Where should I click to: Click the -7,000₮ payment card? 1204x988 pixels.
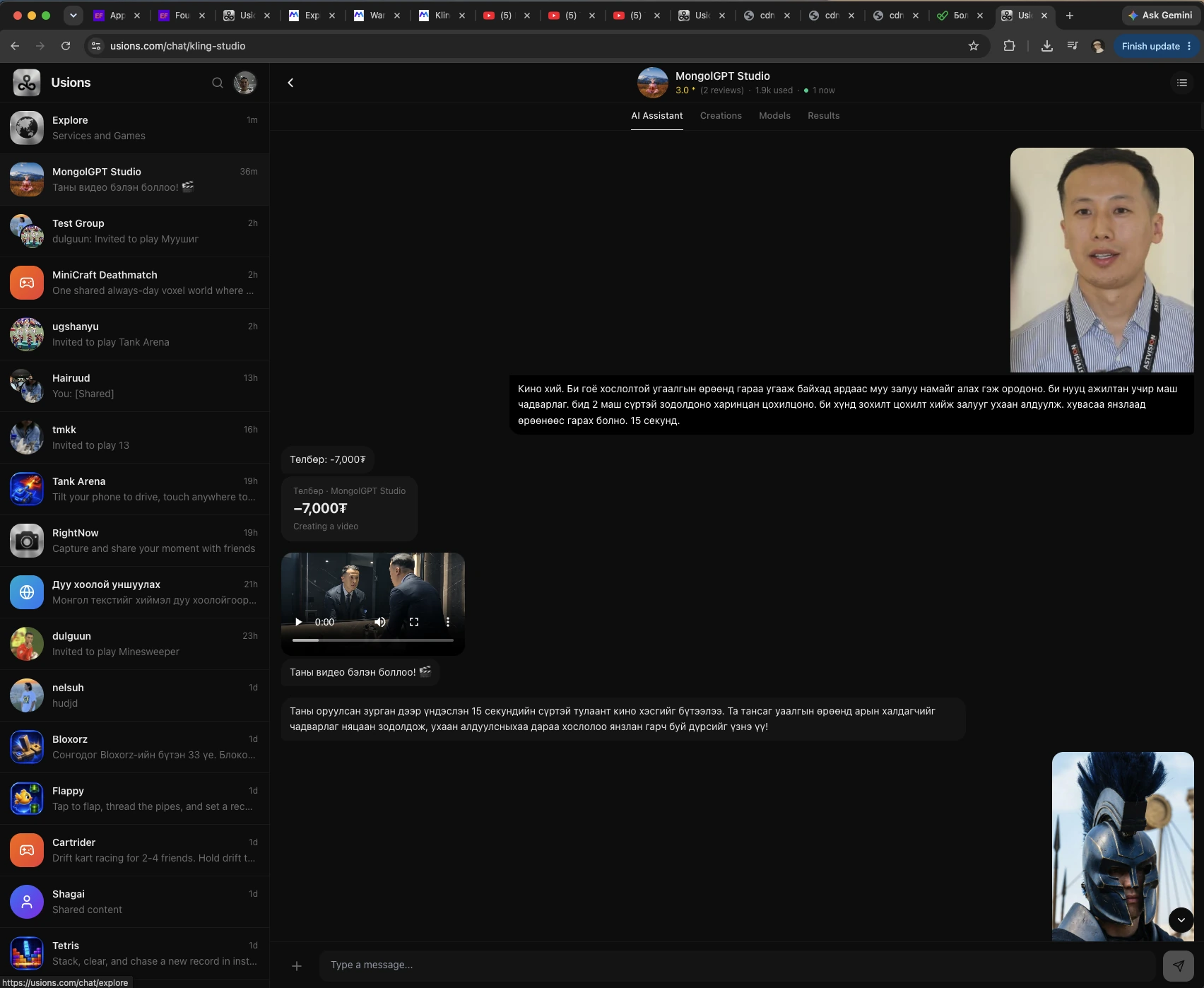point(349,509)
